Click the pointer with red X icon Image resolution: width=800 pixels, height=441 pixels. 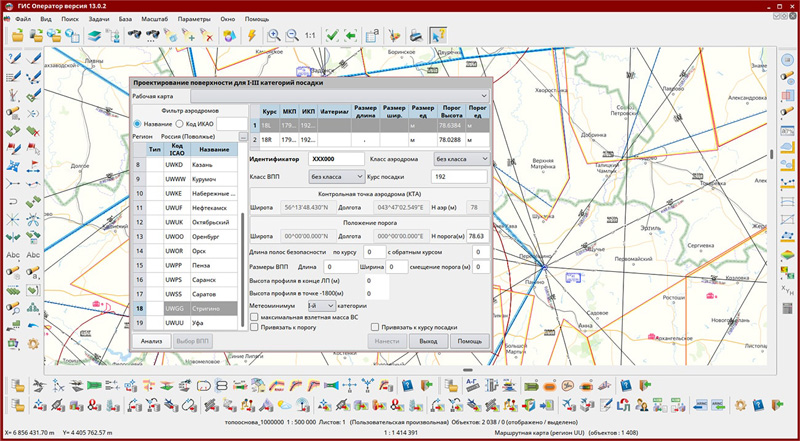point(207,35)
